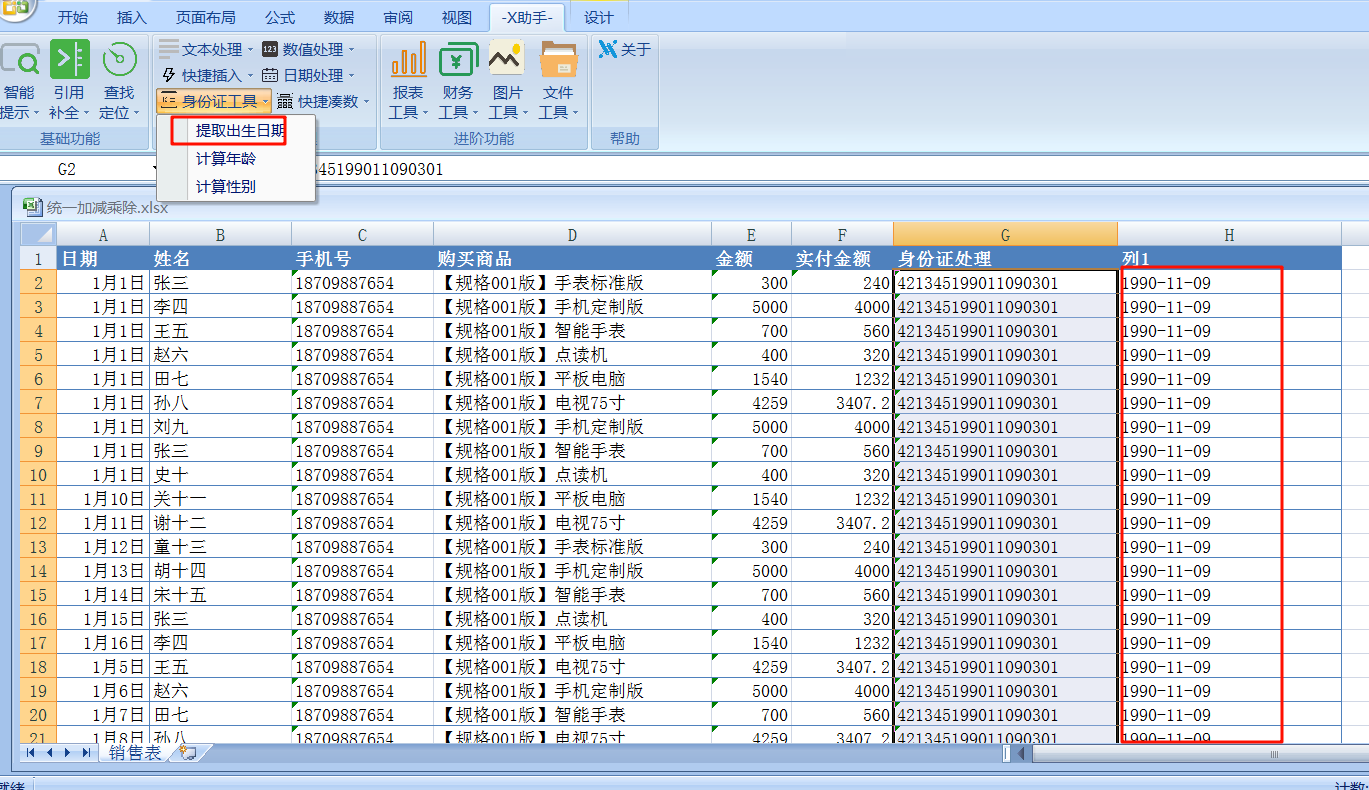The image size is (1369, 790).
Task: Switch to the 视图 ribbon tab
Action: pyautogui.click(x=457, y=17)
